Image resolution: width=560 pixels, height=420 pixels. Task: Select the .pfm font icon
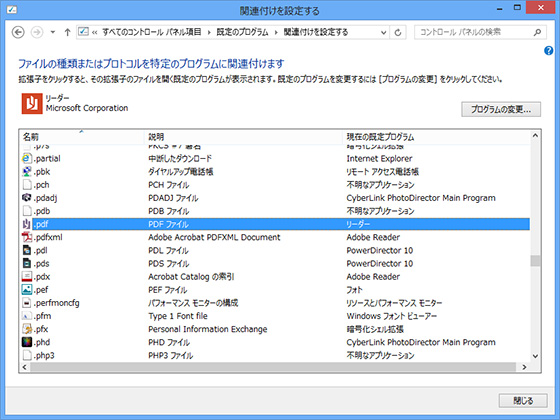[27, 316]
